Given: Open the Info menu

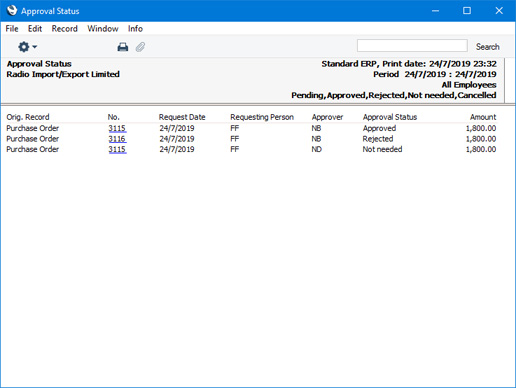Looking at the screenshot, I should coord(135,29).
